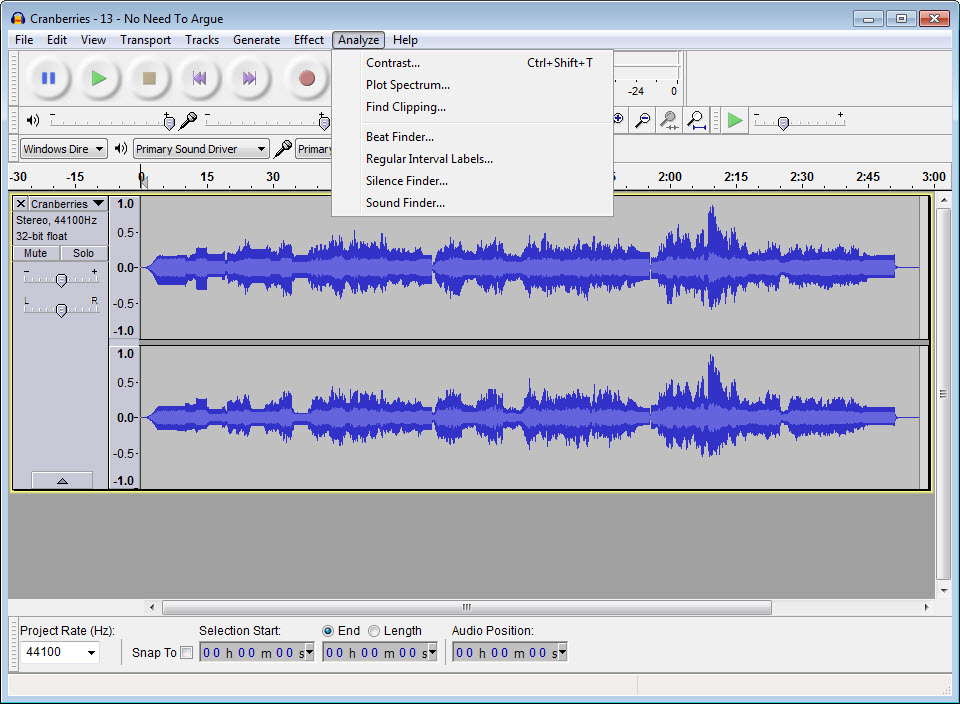Viewport: 960px width, 704px height.
Task: Click the upper channel waveform of the track
Action: (530, 268)
